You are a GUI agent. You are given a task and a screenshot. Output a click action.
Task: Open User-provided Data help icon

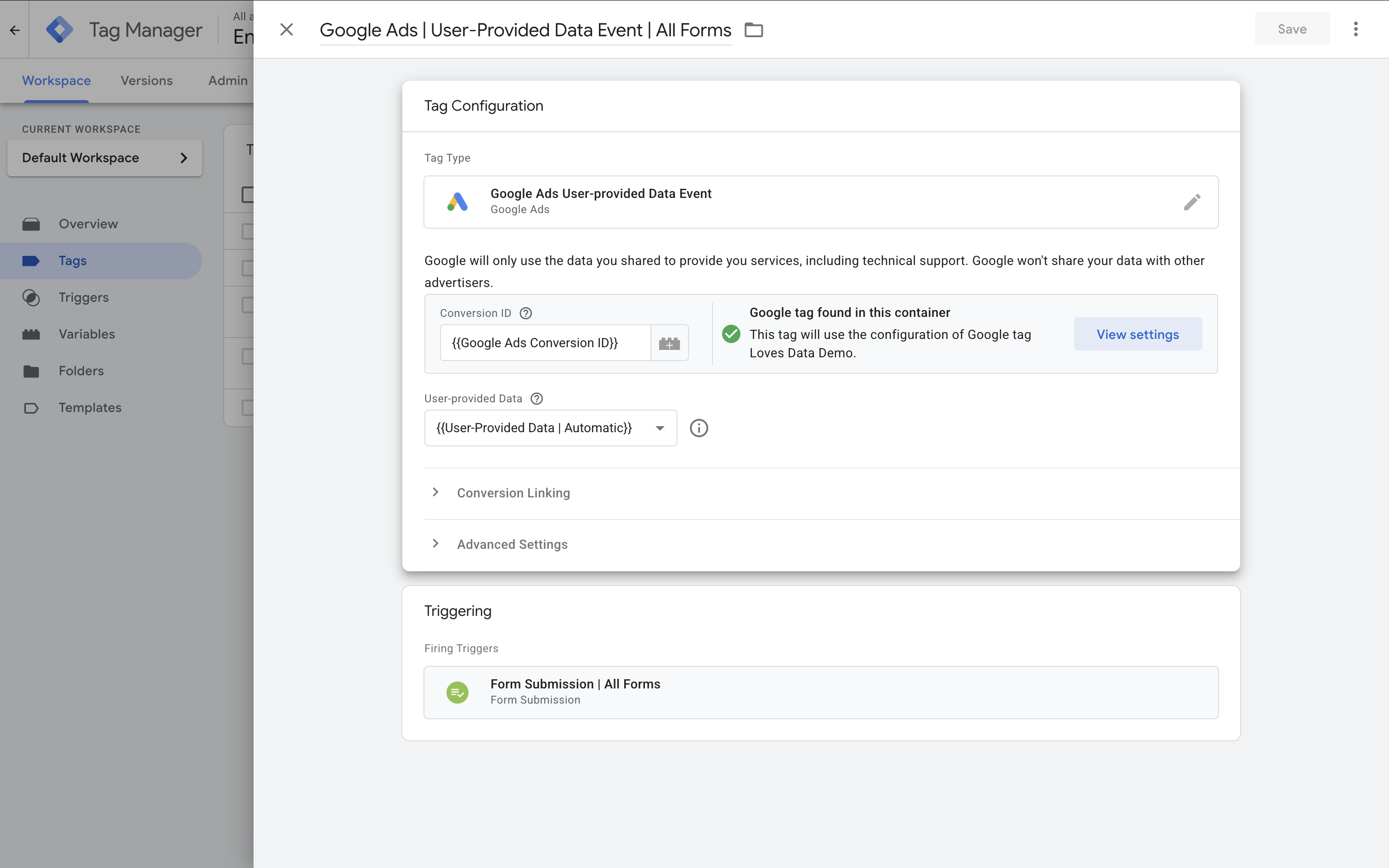coord(536,399)
